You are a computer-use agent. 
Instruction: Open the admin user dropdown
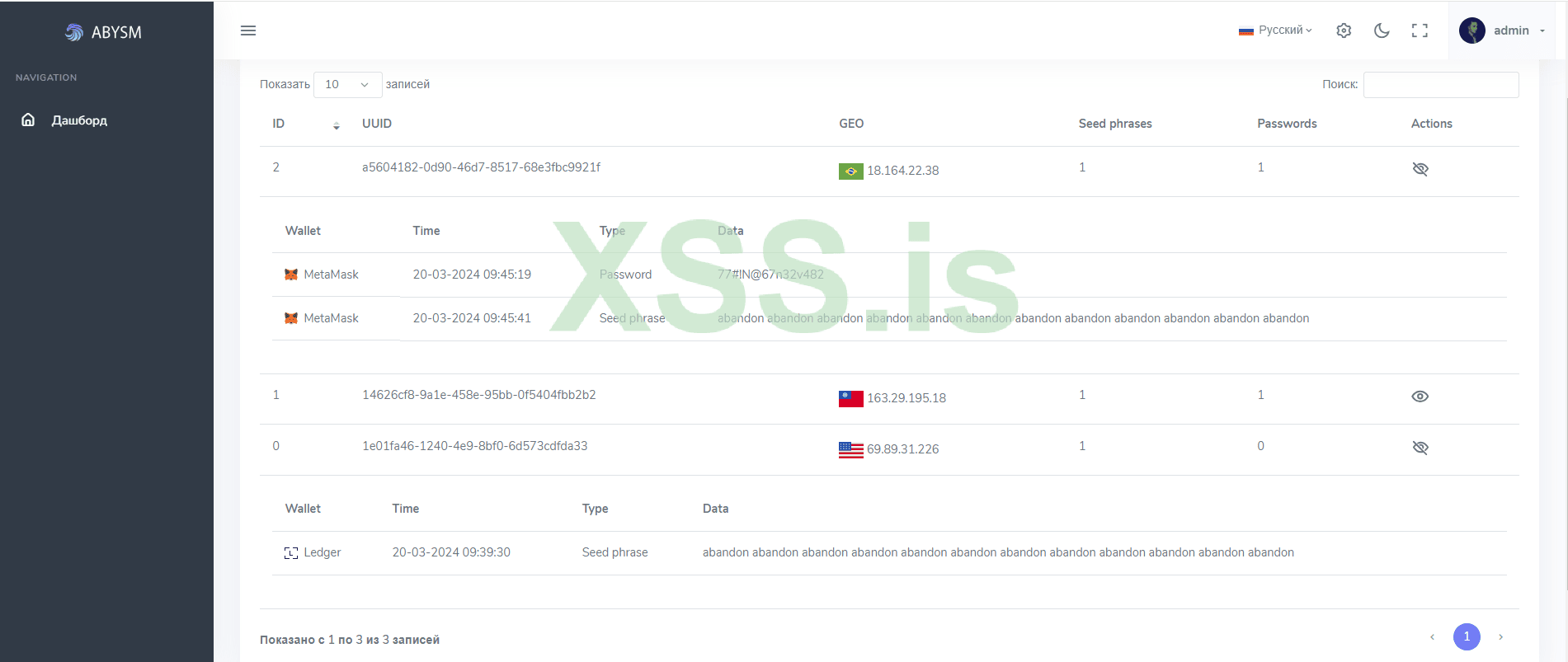tap(1502, 31)
